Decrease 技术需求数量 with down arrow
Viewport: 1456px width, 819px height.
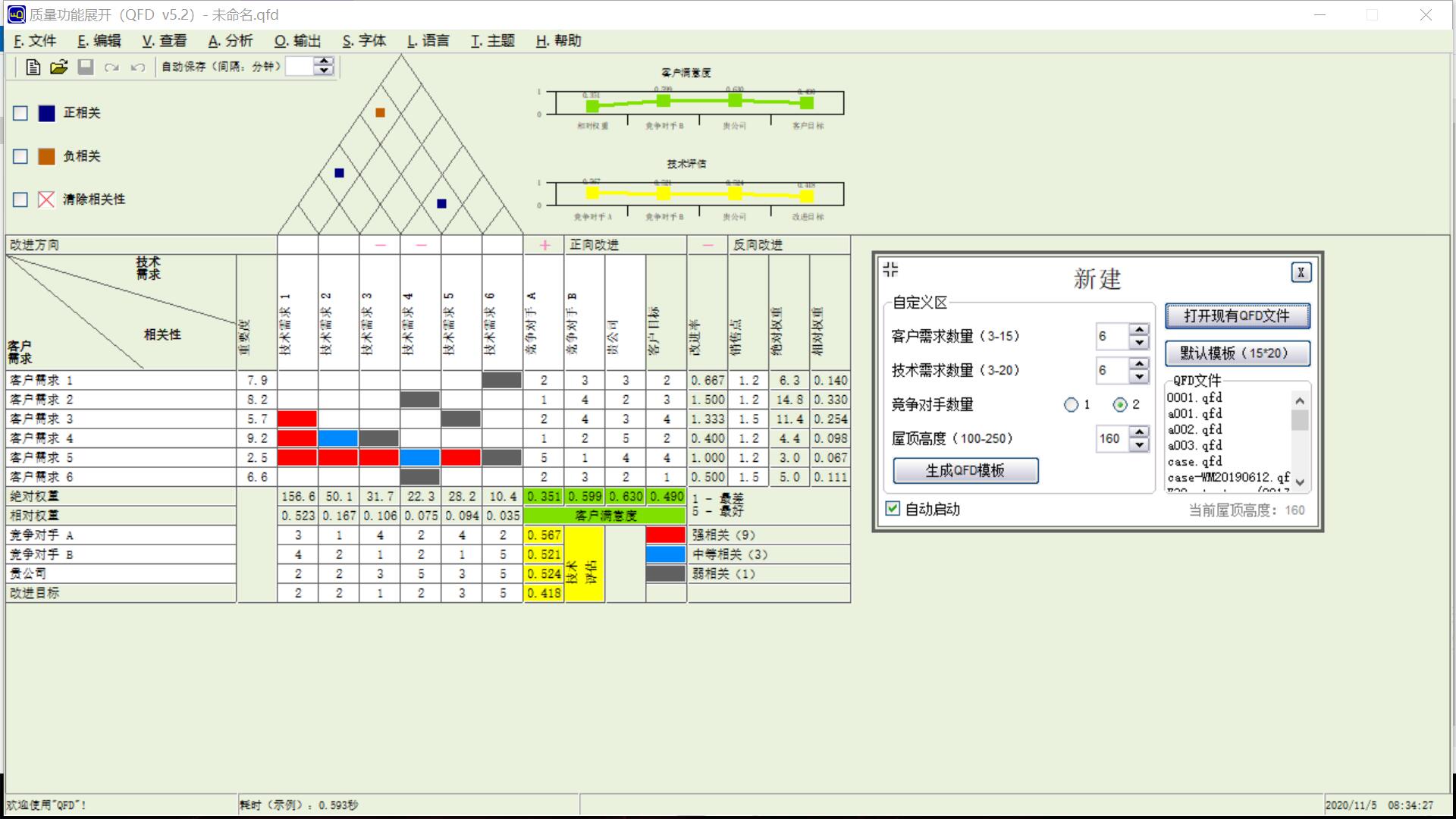coord(1139,377)
